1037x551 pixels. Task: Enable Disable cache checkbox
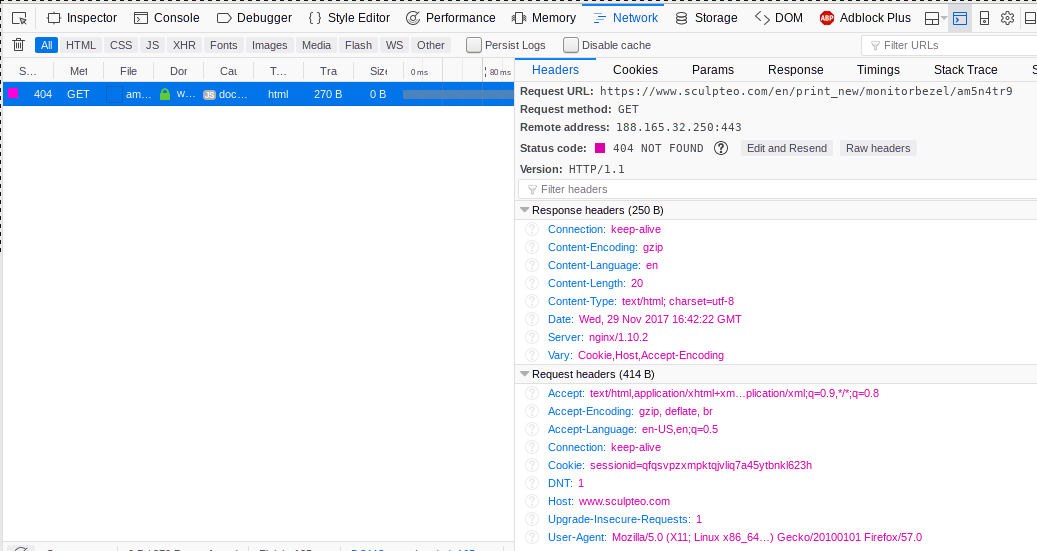point(571,45)
